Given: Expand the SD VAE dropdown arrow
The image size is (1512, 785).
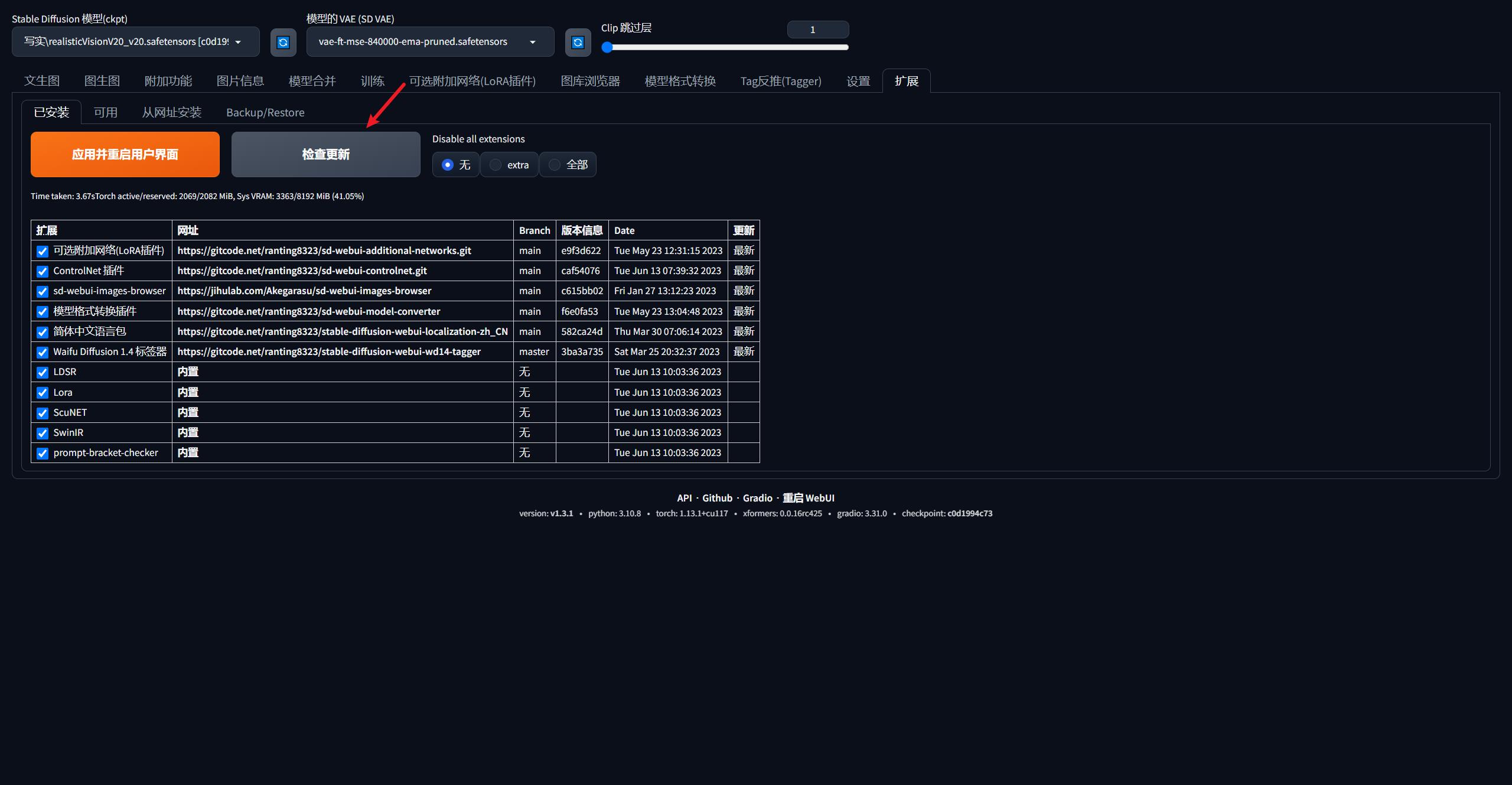Looking at the screenshot, I should coord(533,42).
